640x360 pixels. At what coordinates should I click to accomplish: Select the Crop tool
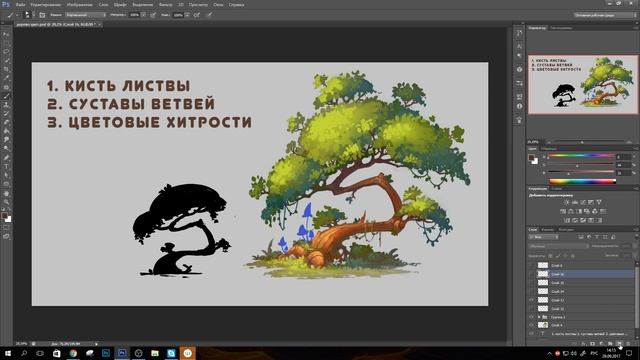click(6, 69)
